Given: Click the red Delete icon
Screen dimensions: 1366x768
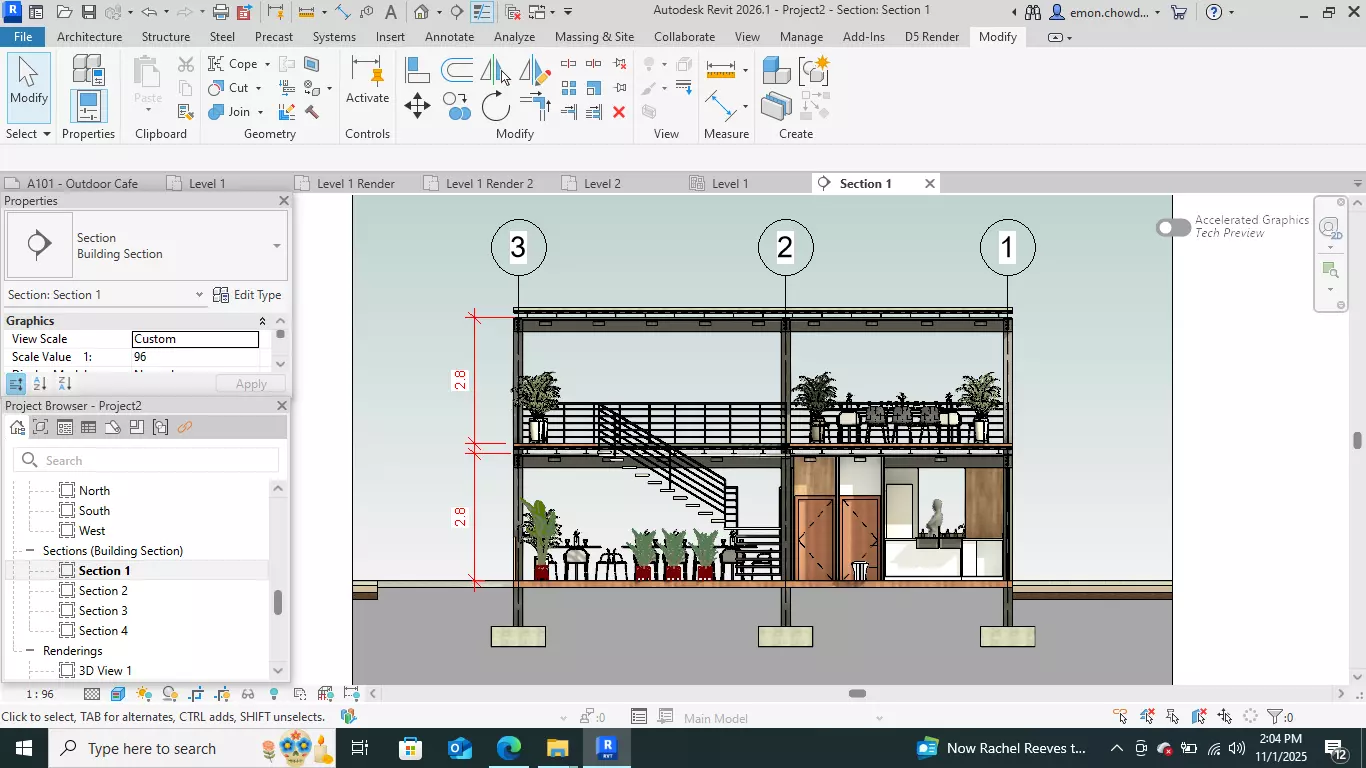Looking at the screenshot, I should tap(619, 112).
